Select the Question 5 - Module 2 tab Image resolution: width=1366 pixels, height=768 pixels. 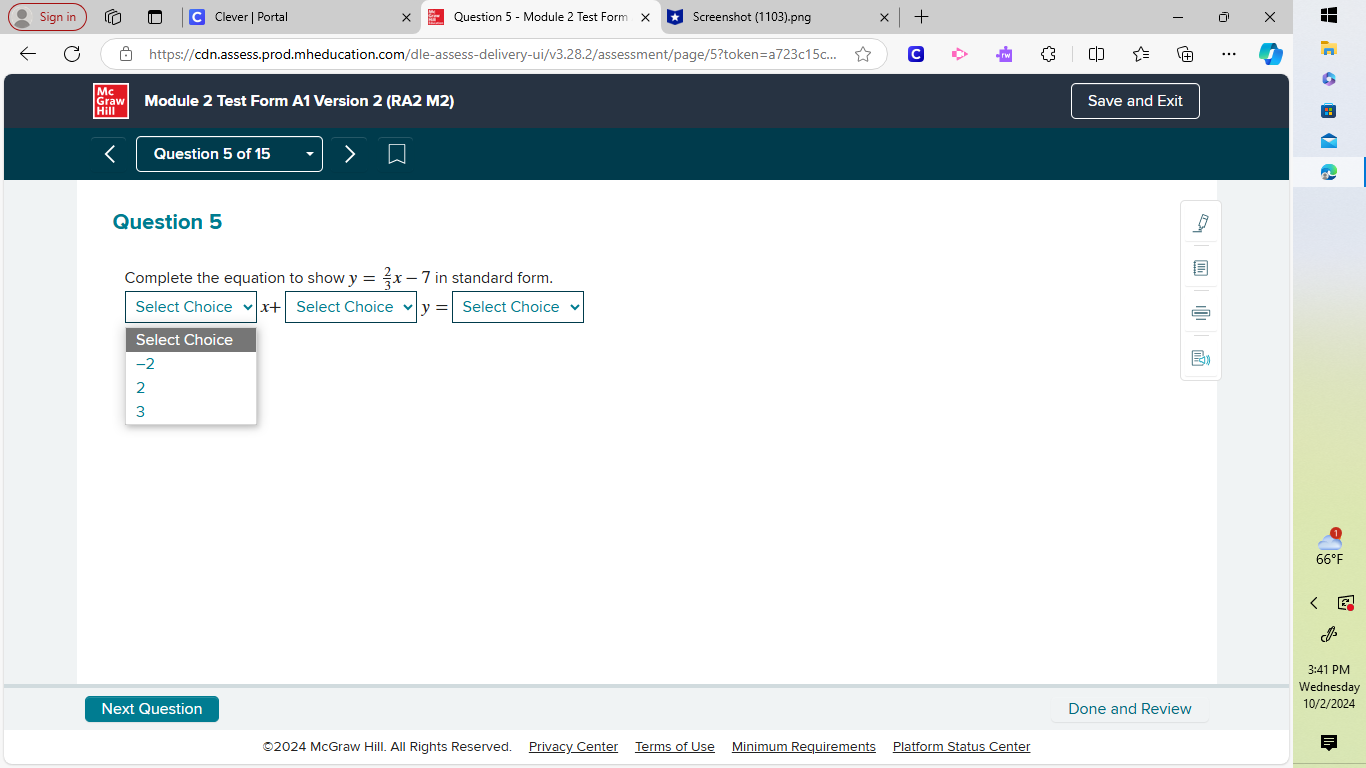[x=540, y=17]
